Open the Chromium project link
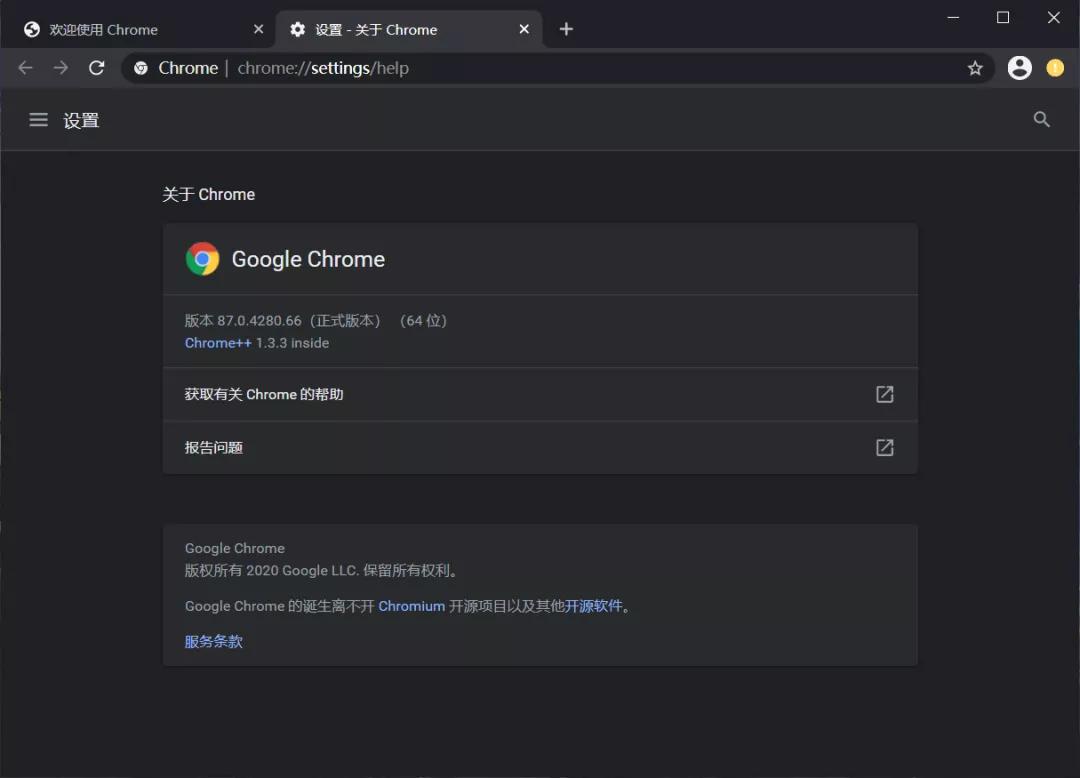The image size is (1080, 778). 412,605
